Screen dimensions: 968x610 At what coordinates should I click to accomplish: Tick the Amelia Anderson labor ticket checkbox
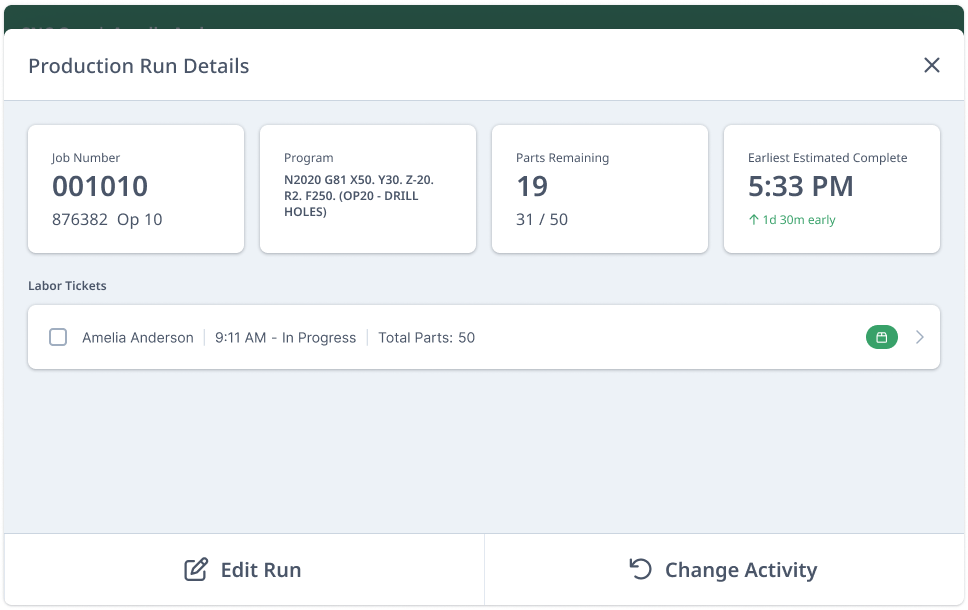(58, 338)
